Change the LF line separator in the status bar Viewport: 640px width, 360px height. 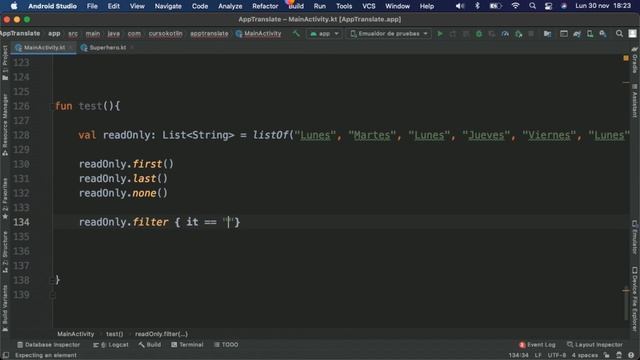click(x=538, y=356)
